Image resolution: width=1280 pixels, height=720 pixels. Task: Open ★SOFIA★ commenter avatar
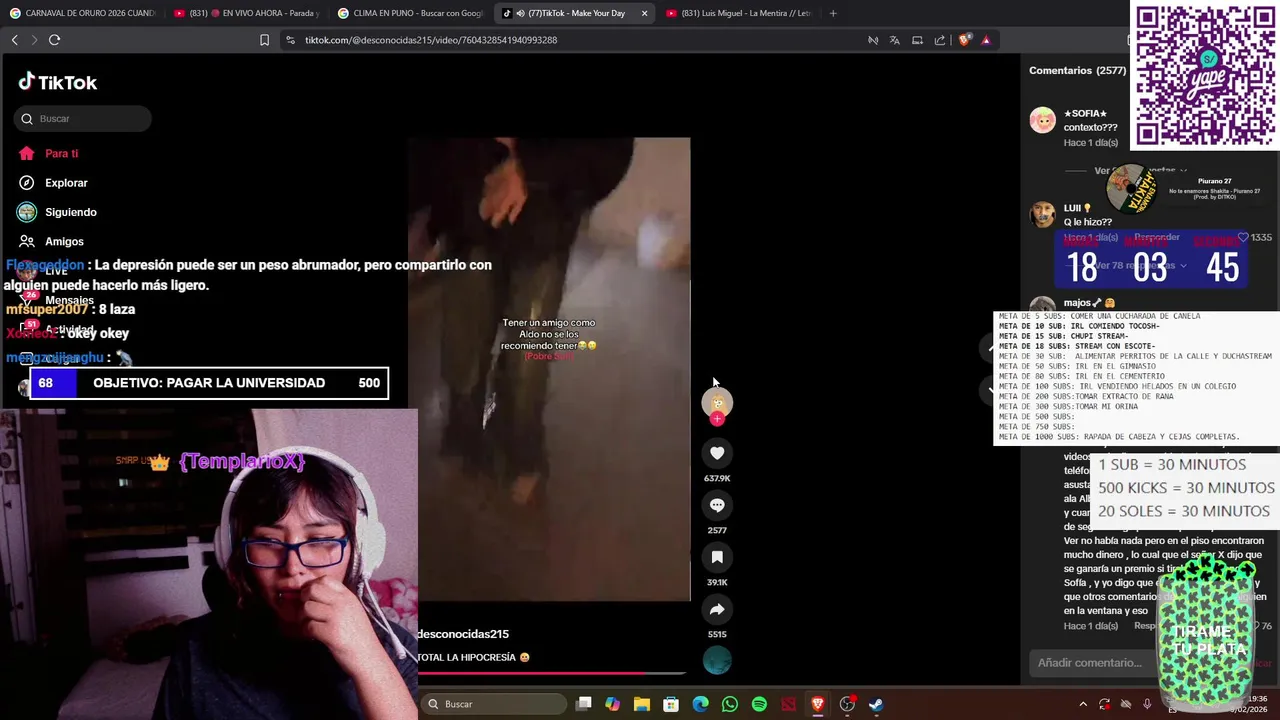click(1043, 120)
